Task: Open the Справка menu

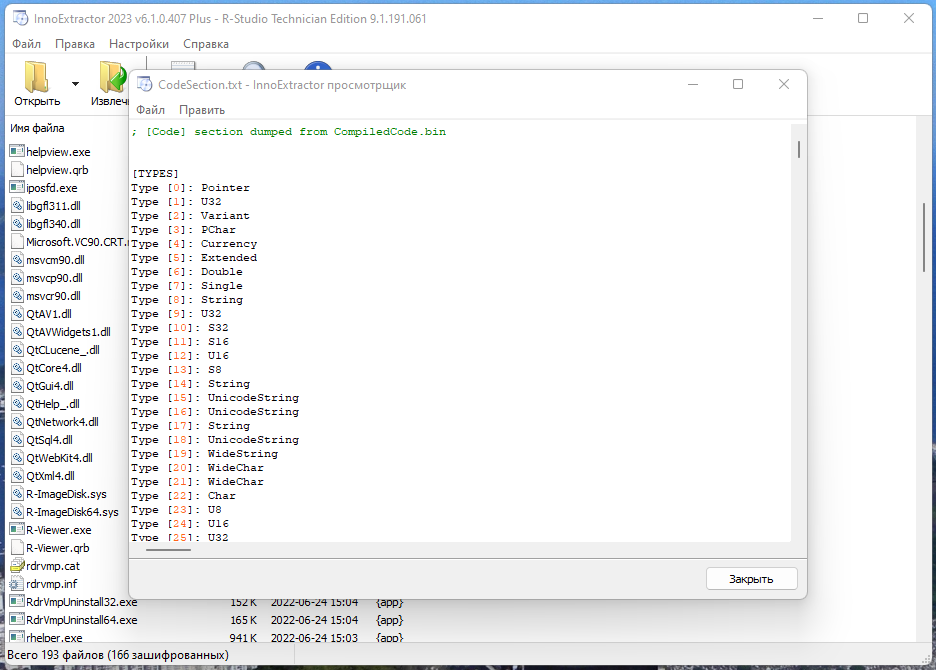Action: tap(206, 44)
